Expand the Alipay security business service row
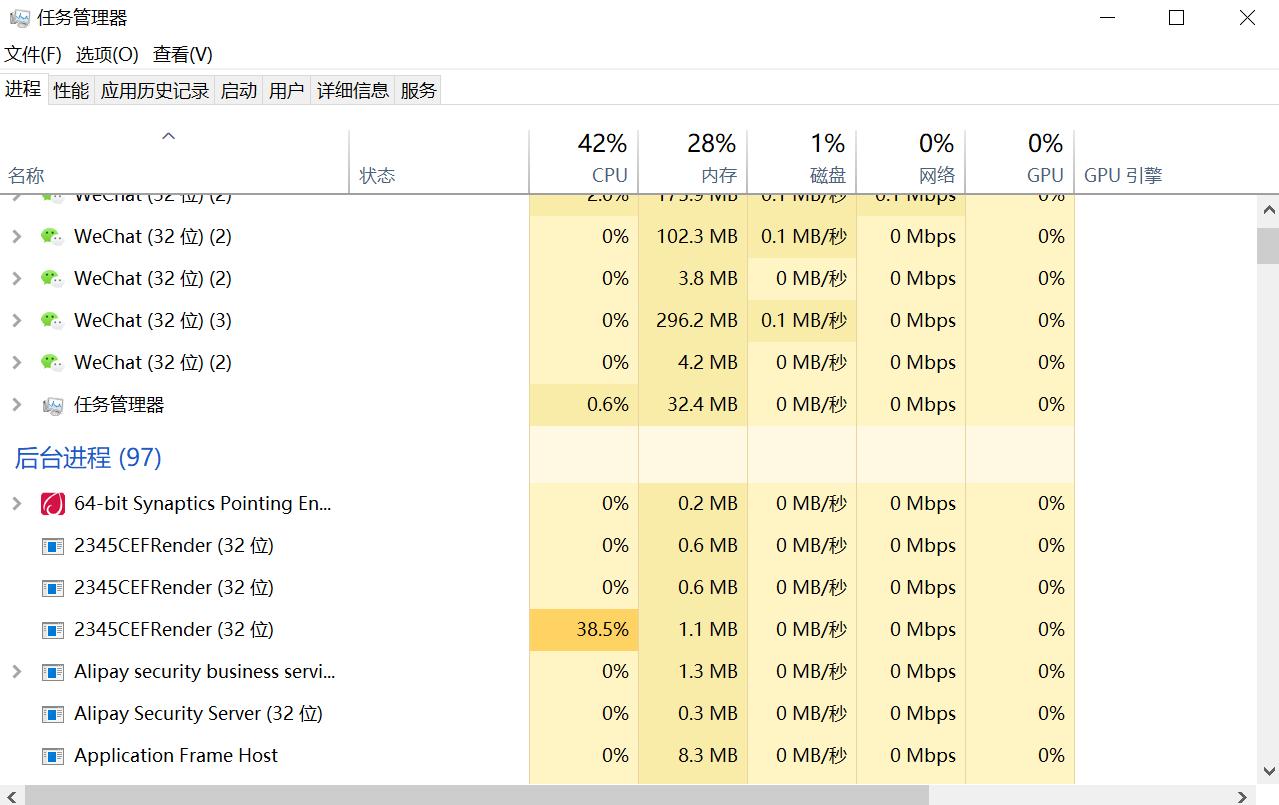Viewport: 1279px width, 805px height. click(17, 671)
